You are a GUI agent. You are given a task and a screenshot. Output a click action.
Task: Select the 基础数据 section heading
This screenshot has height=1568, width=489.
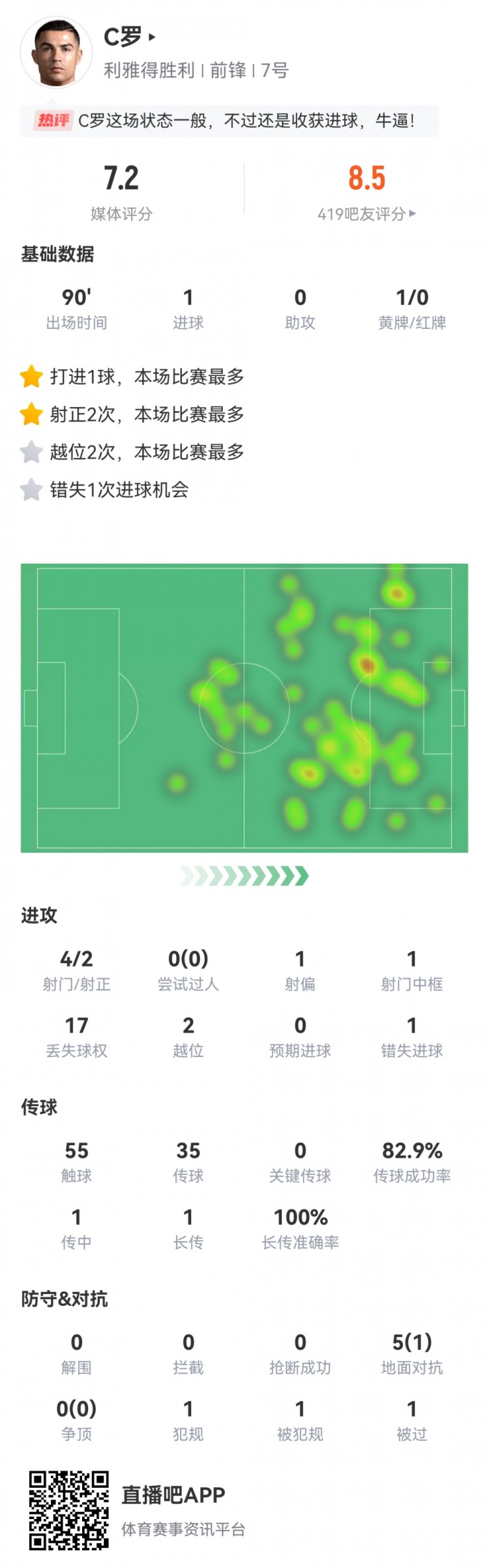point(57,254)
